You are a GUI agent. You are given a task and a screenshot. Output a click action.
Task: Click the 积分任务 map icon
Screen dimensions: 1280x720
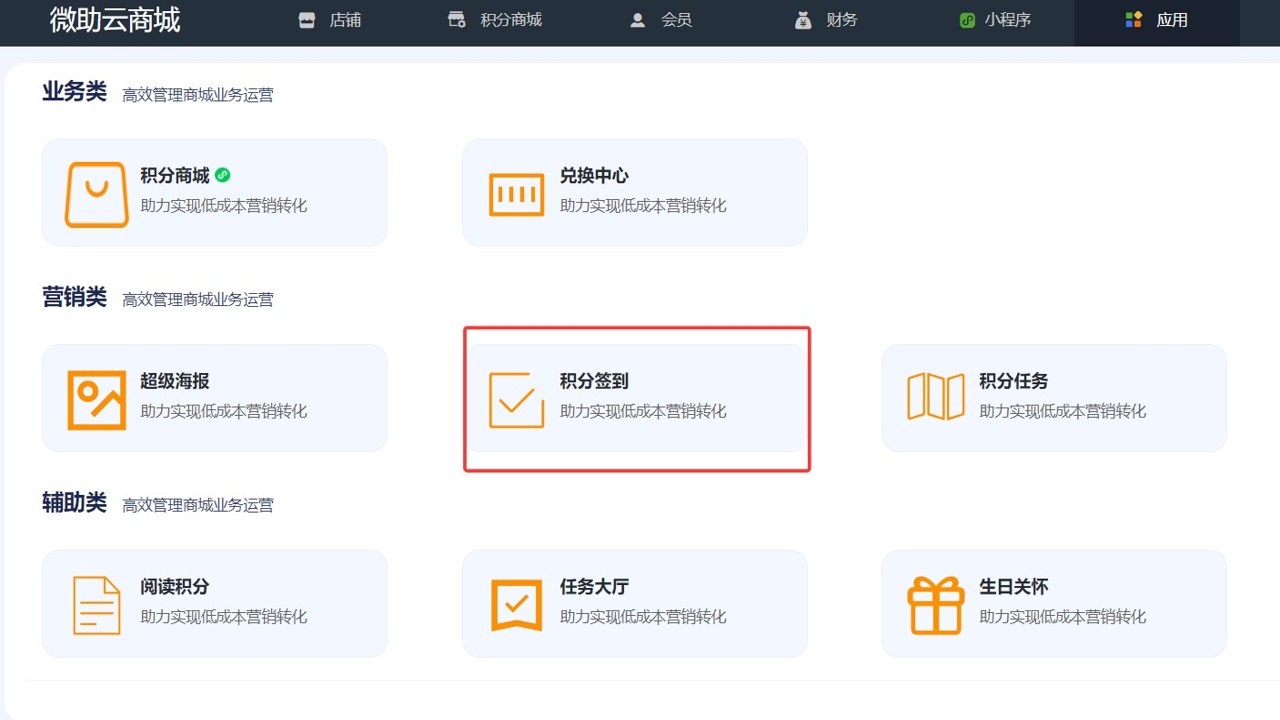pyautogui.click(x=936, y=397)
